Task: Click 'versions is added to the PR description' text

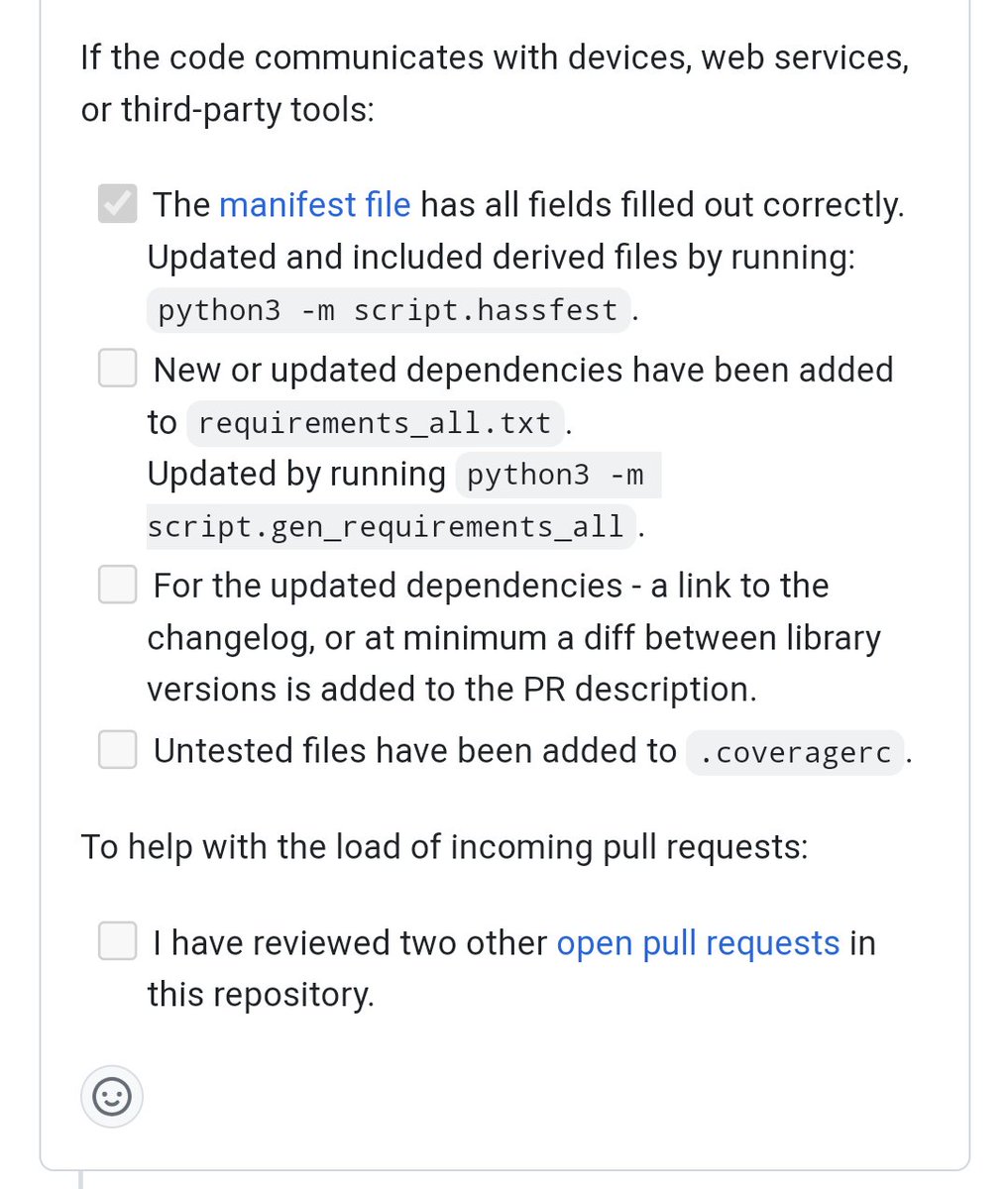Action: (451, 690)
